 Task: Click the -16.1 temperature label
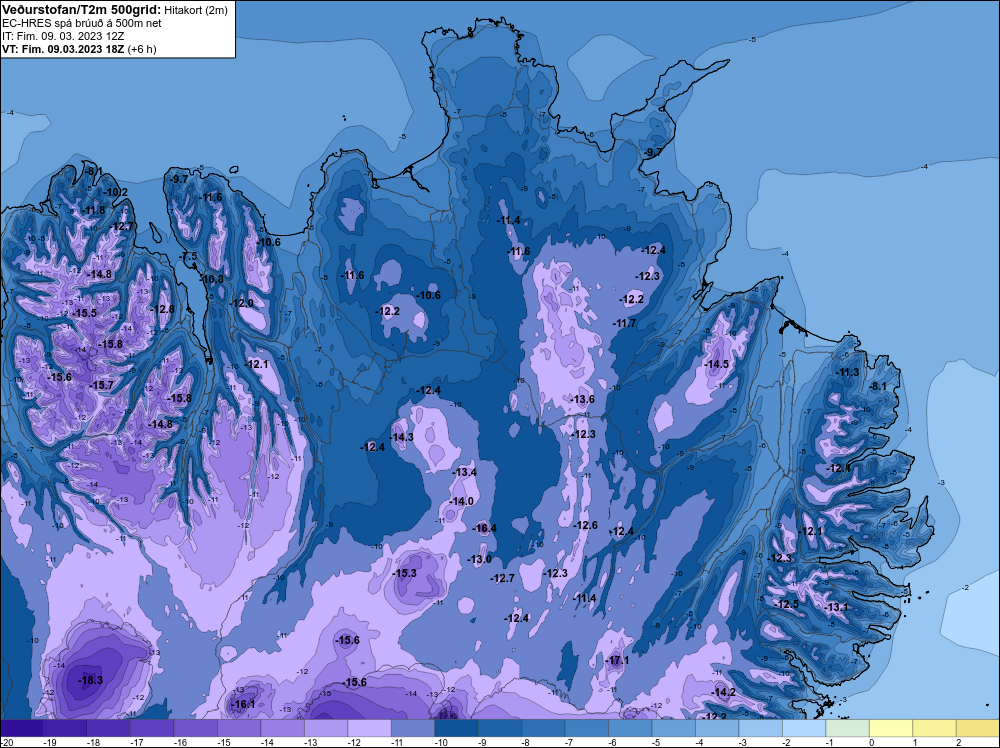pyautogui.click(x=243, y=704)
